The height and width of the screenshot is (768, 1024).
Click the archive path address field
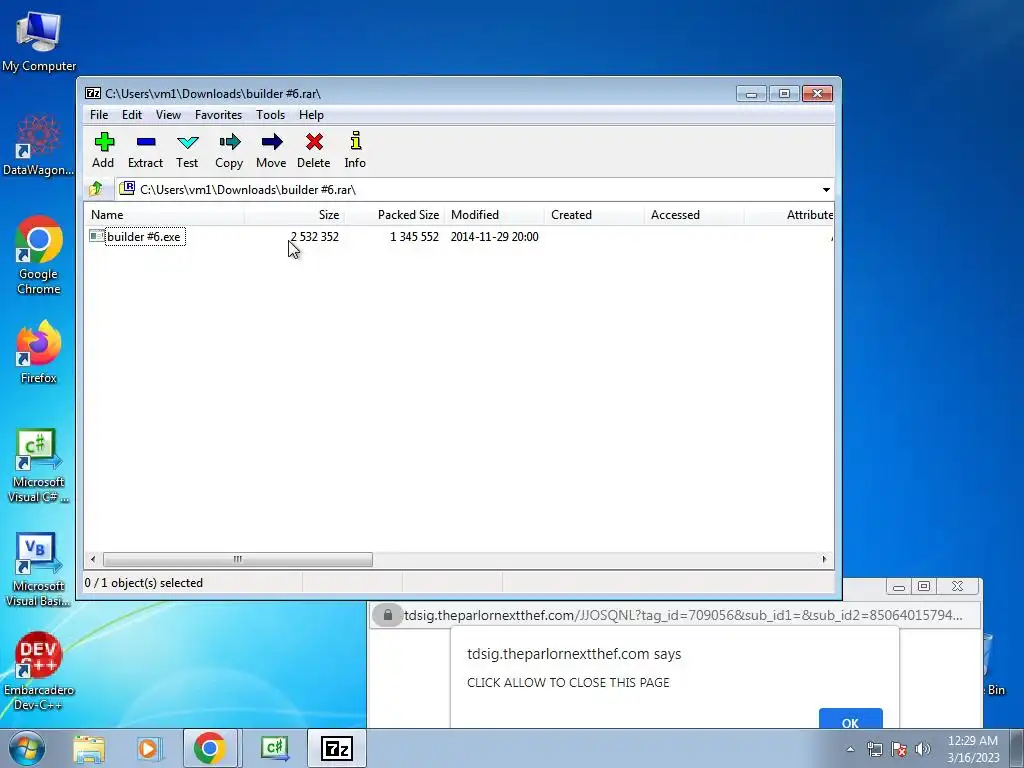tap(467, 189)
